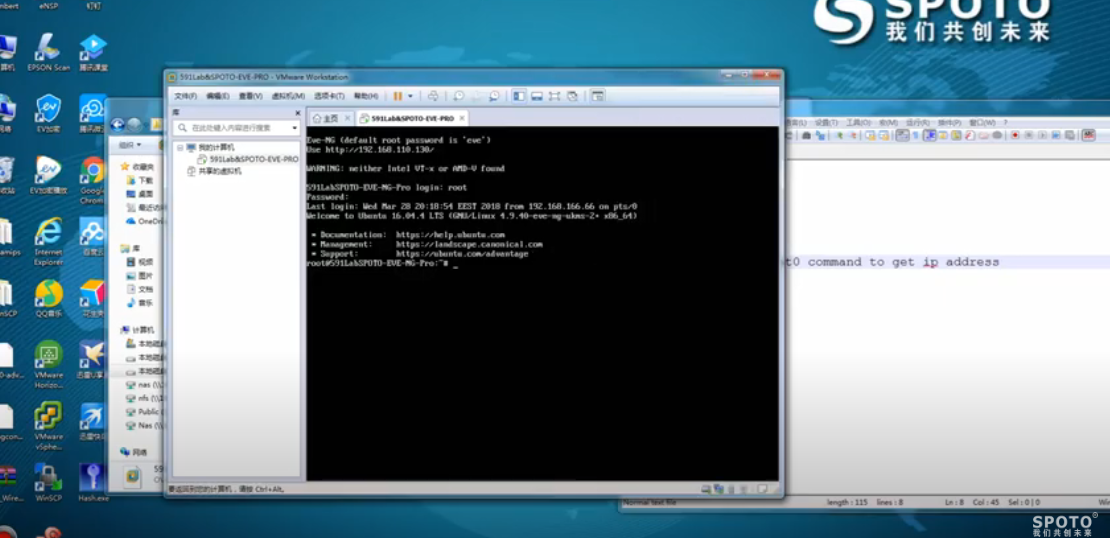1110x538 pixels.
Task: Open the 文件(F) menu in VMware Workstation
Action: click(x=185, y=96)
